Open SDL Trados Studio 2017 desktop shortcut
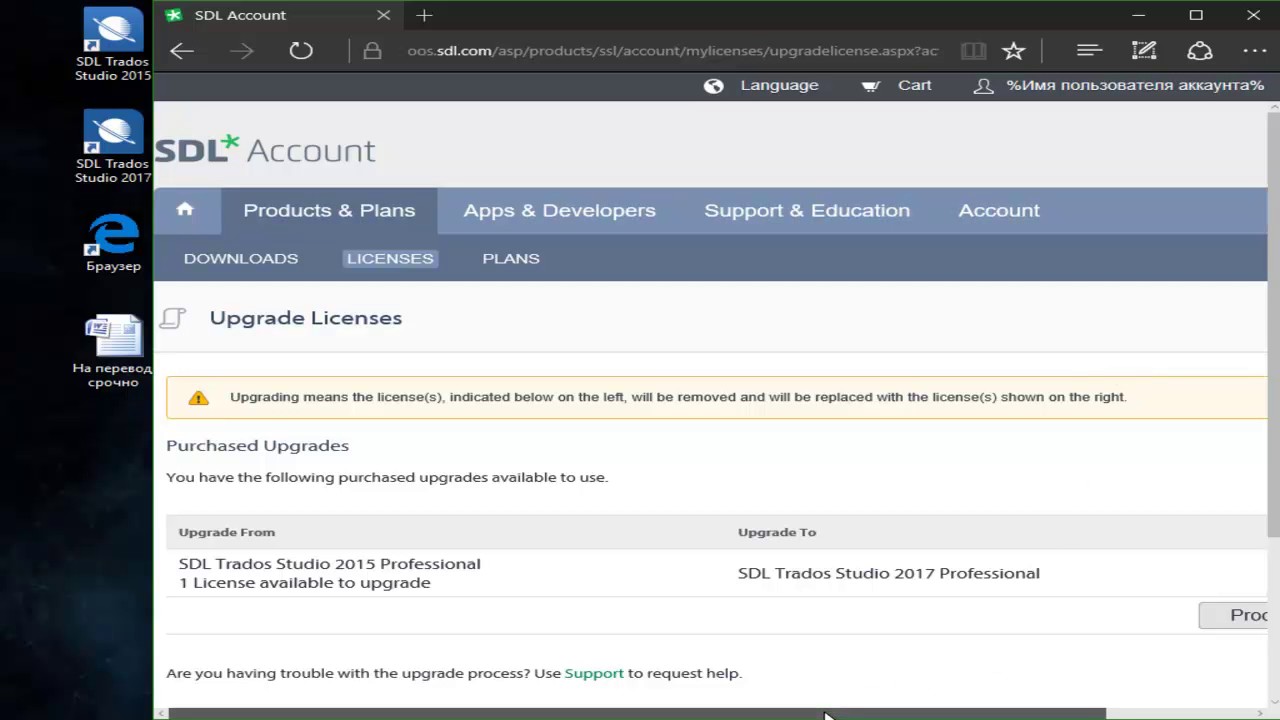Viewport: 1280px width, 720px height. (113, 147)
